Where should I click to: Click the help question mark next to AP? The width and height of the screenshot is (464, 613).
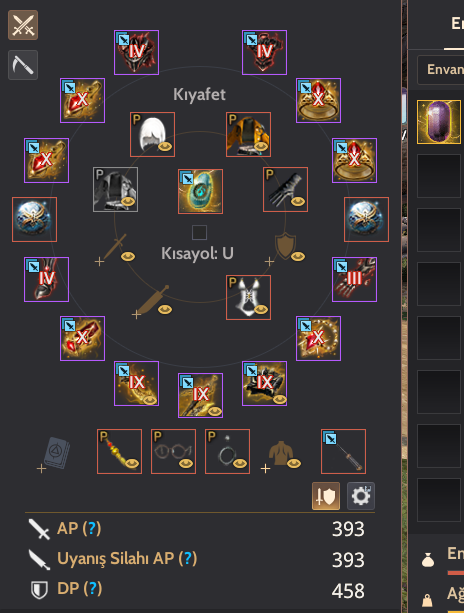pos(91,529)
